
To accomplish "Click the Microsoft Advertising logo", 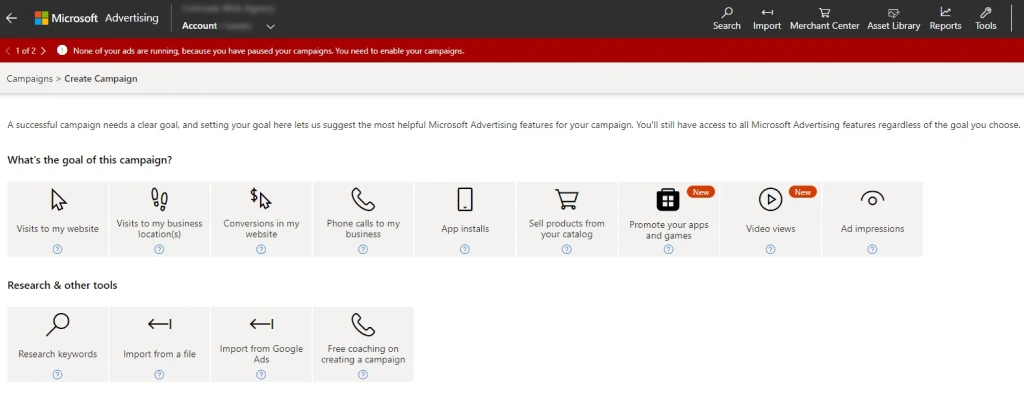I will point(97,18).
